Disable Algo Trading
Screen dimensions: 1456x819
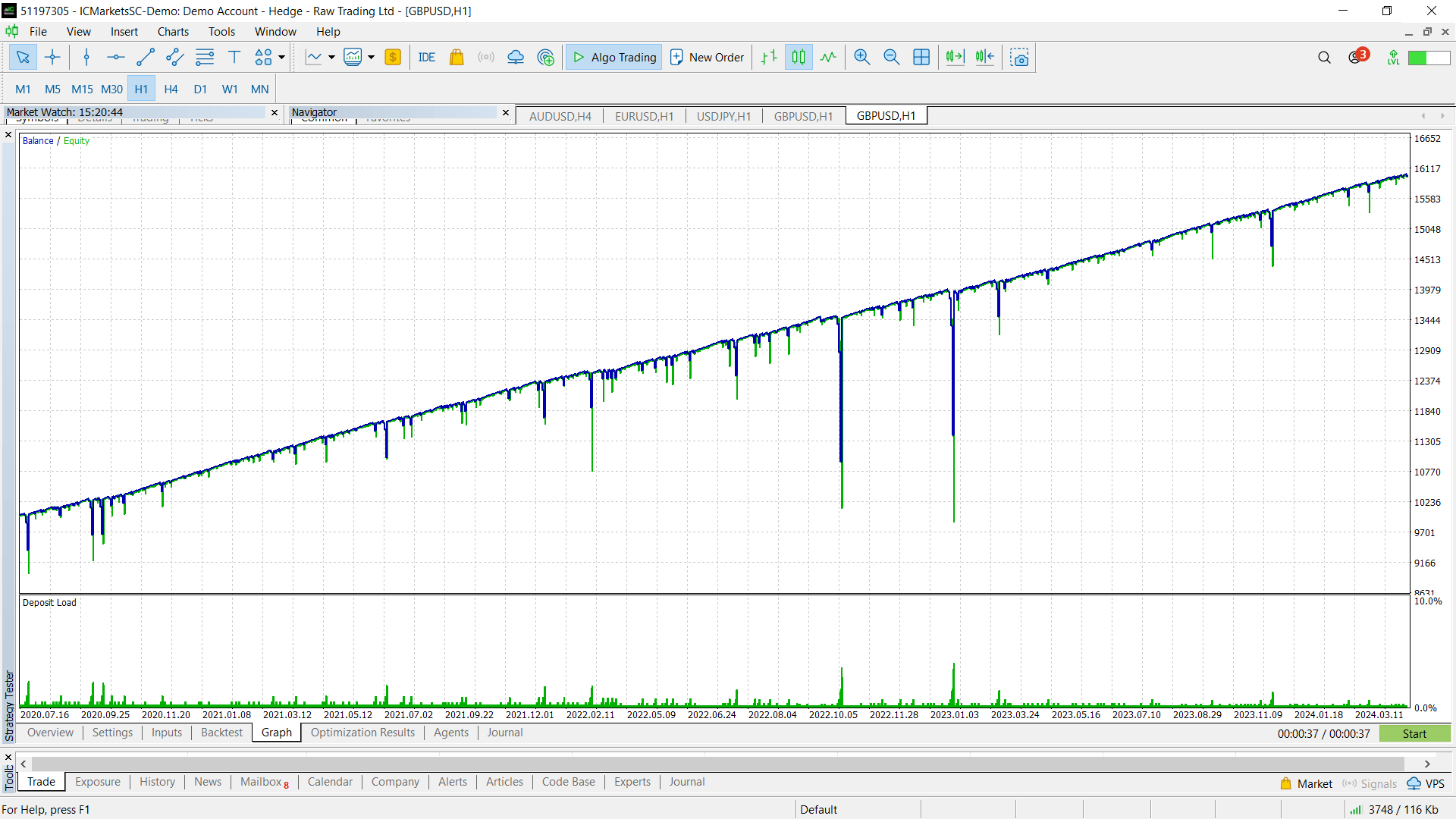pyautogui.click(x=613, y=57)
